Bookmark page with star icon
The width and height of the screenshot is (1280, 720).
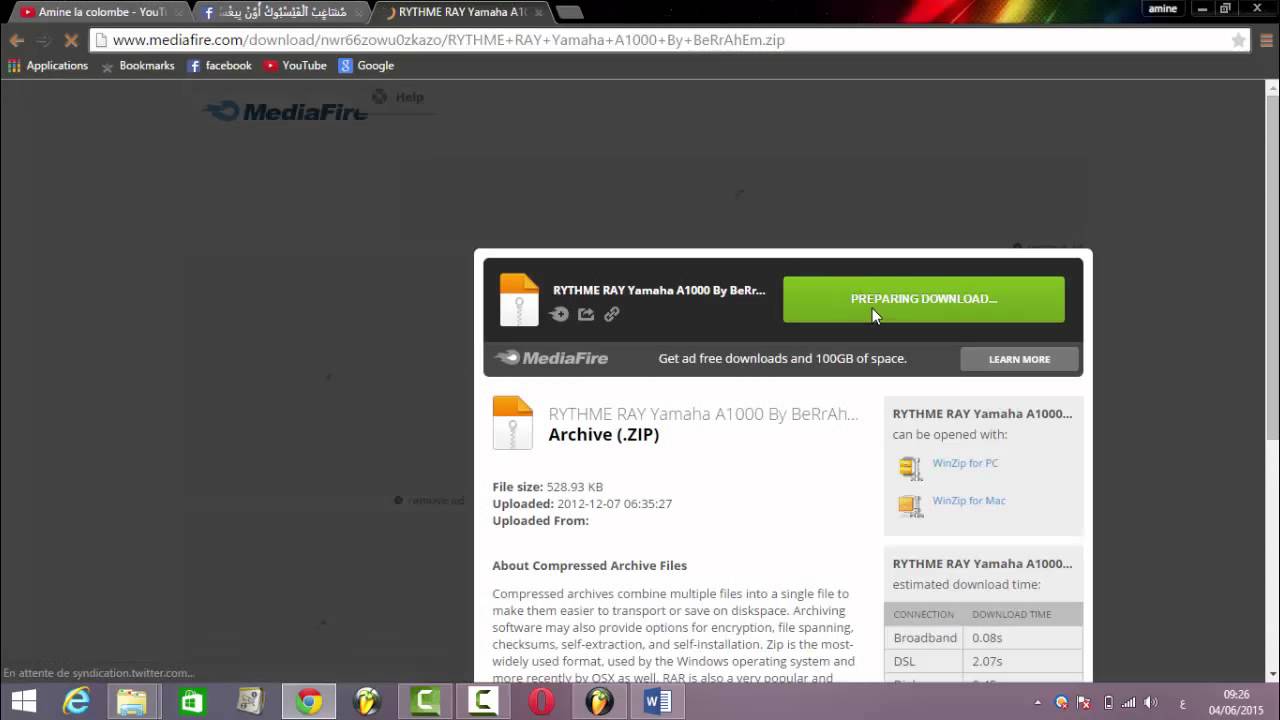pyautogui.click(x=1238, y=40)
